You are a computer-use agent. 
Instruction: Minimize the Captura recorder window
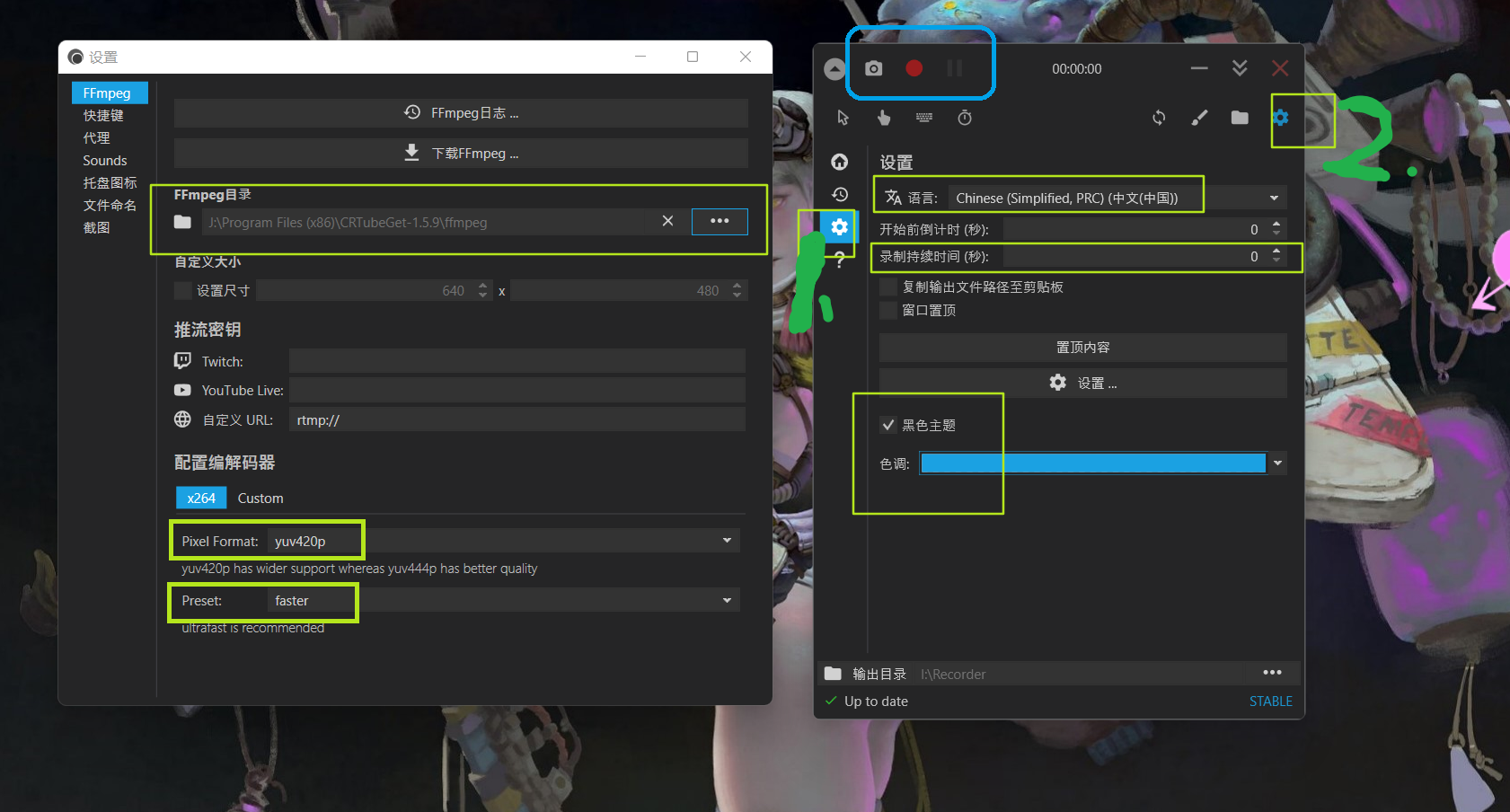pos(1199,68)
